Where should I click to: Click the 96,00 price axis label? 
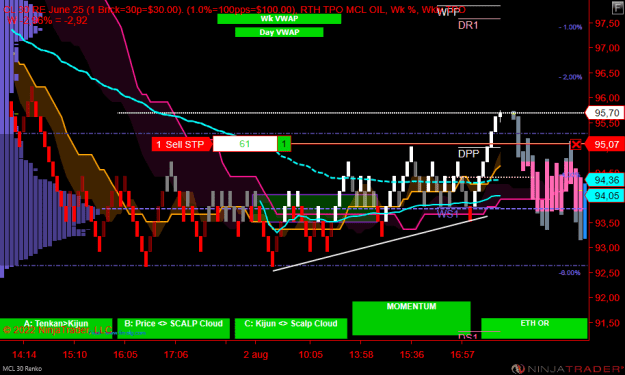click(607, 98)
